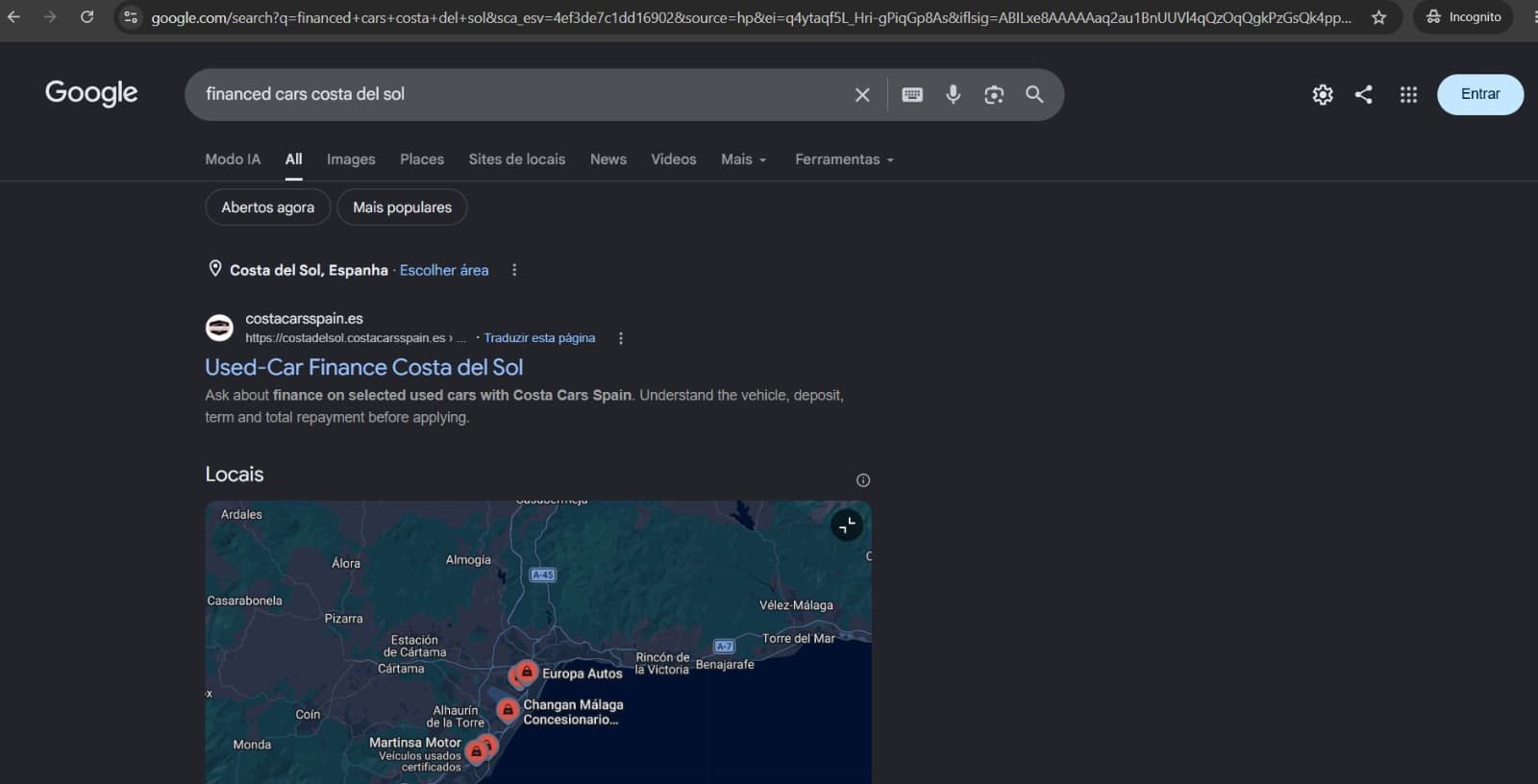Expand the Mais dropdown menu
Screen dimensions: 1538x784
click(x=743, y=159)
